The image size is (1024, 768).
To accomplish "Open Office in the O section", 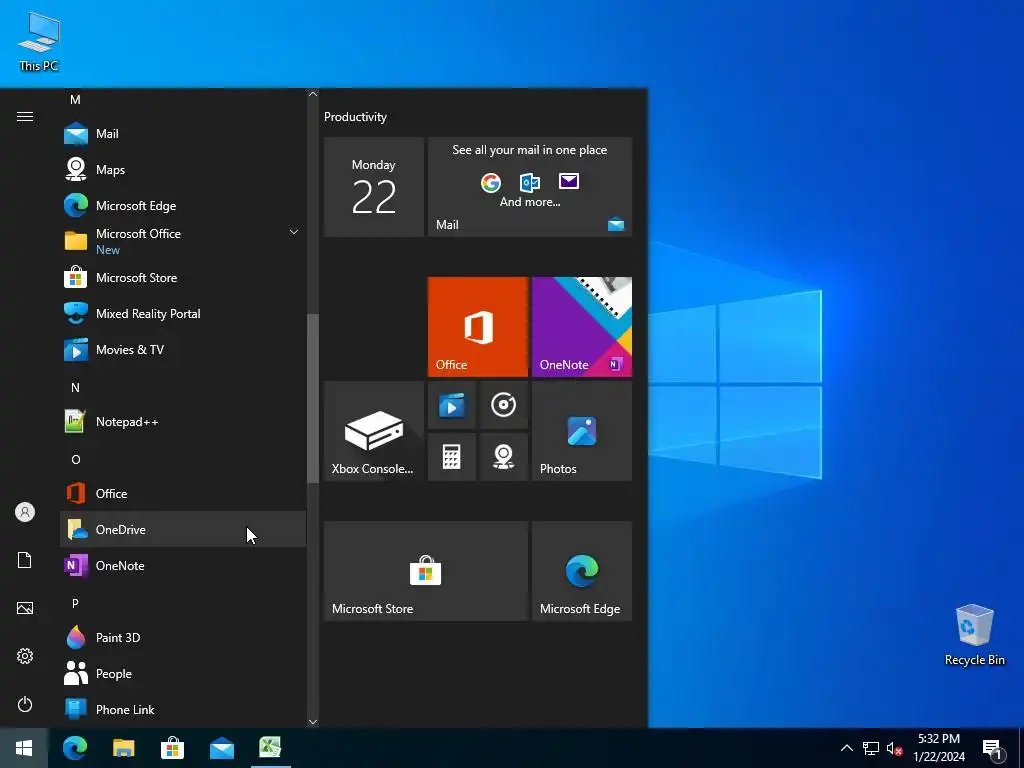I will point(183,494).
